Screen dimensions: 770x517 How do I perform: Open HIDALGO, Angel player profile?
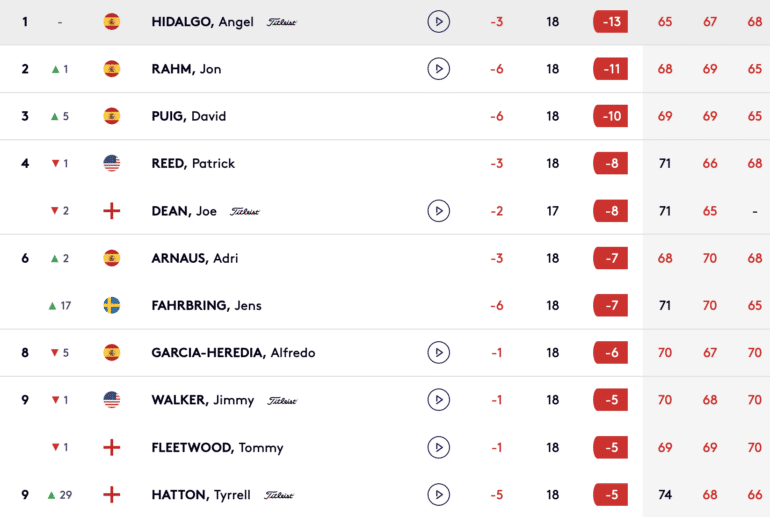[202, 22]
